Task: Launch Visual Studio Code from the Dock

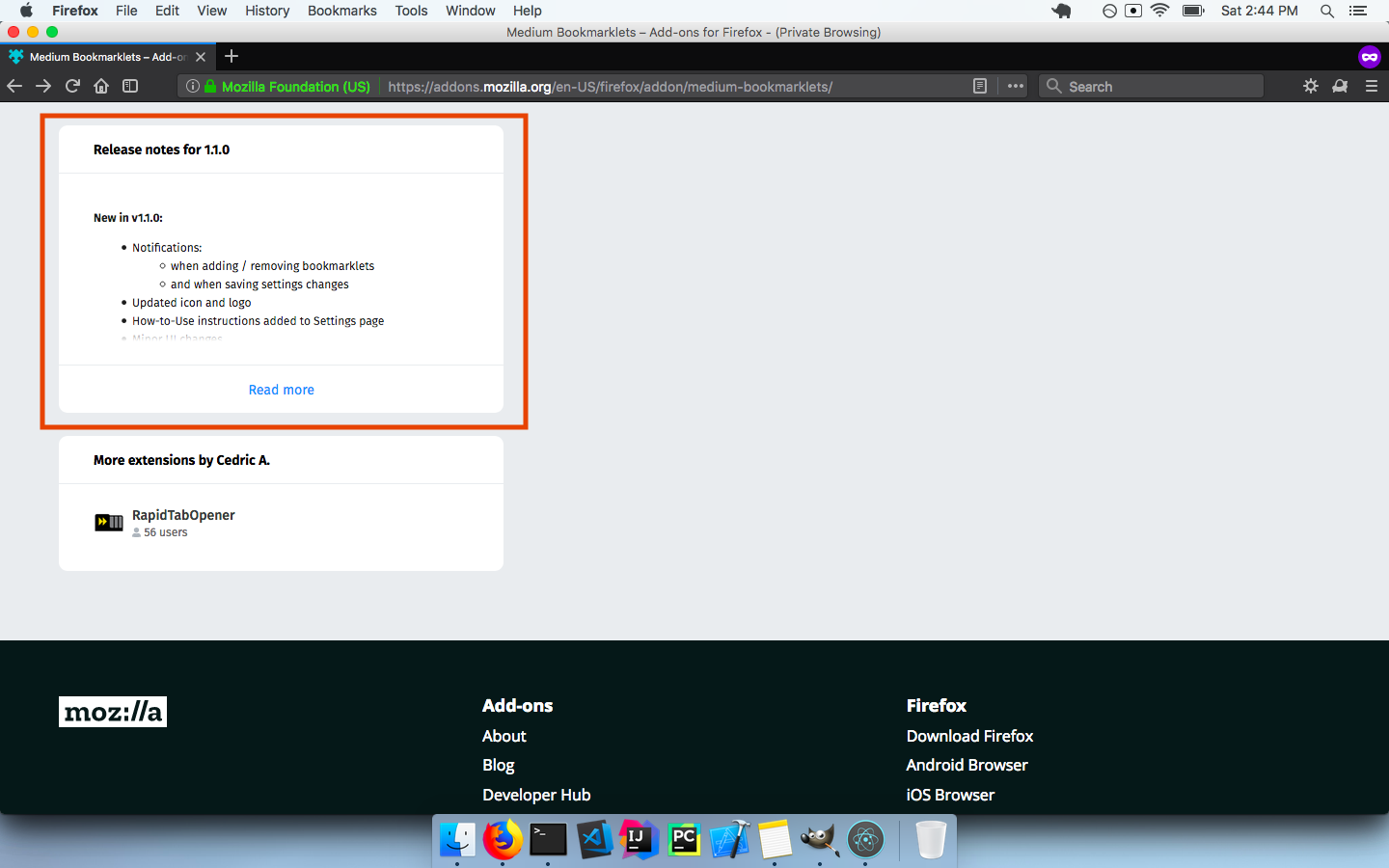Action: click(594, 840)
